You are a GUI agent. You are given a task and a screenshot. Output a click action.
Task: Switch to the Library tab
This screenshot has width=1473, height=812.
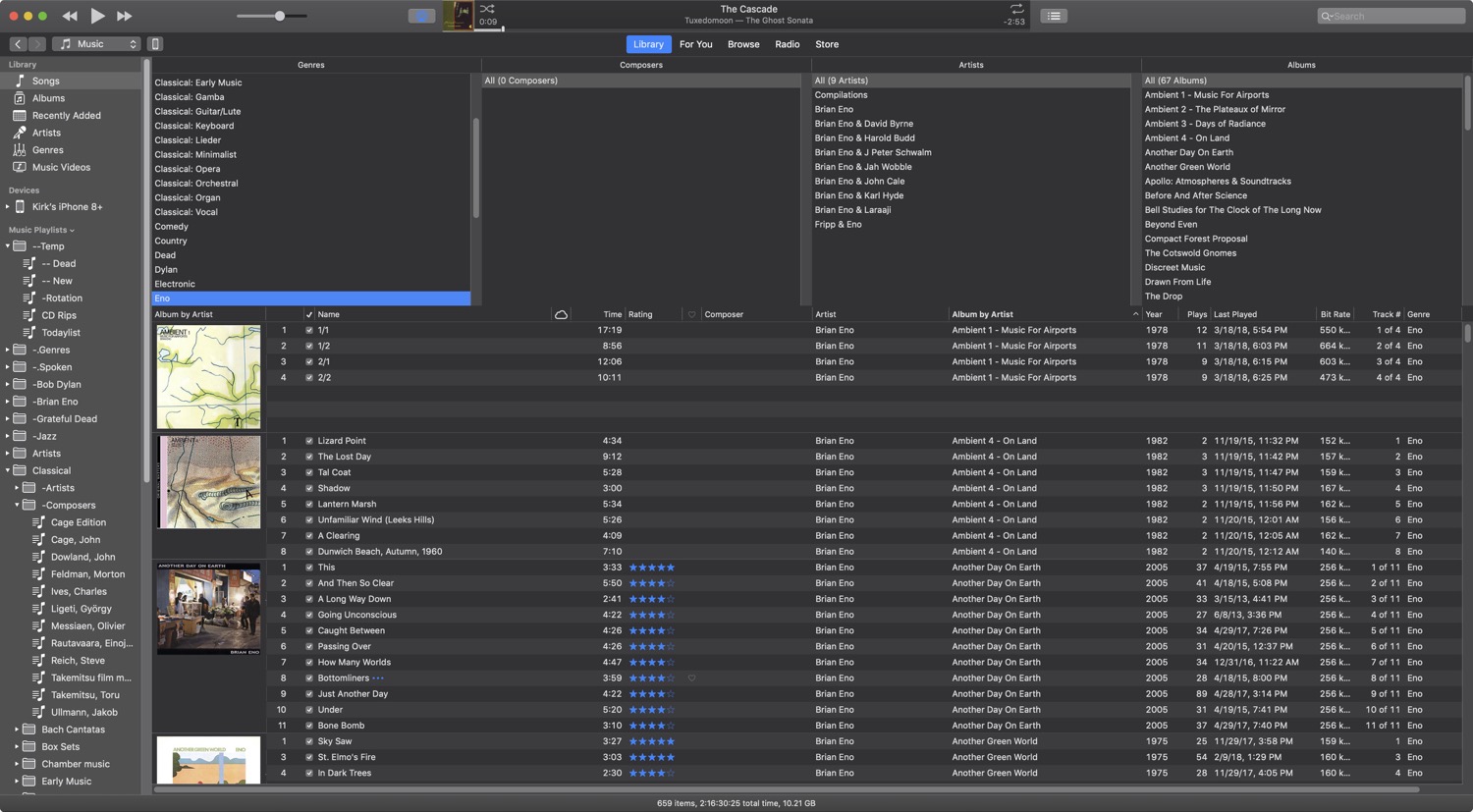(648, 44)
